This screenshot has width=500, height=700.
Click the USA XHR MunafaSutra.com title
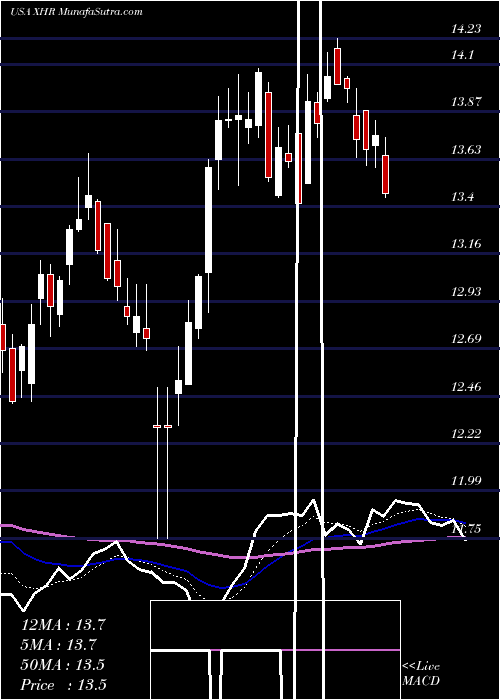[x=76, y=12]
